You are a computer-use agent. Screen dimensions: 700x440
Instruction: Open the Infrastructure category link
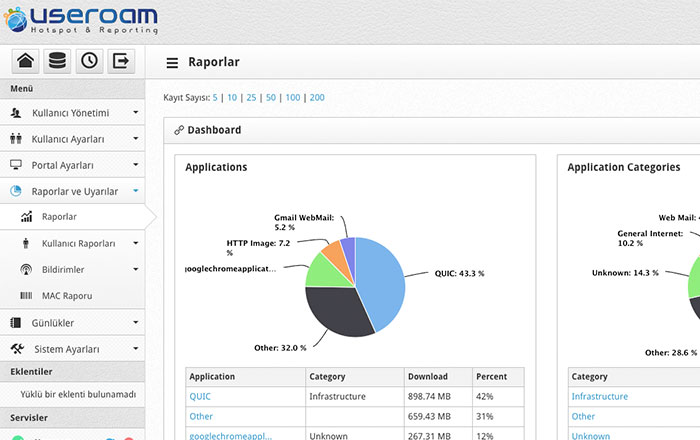pyautogui.click(x=600, y=396)
